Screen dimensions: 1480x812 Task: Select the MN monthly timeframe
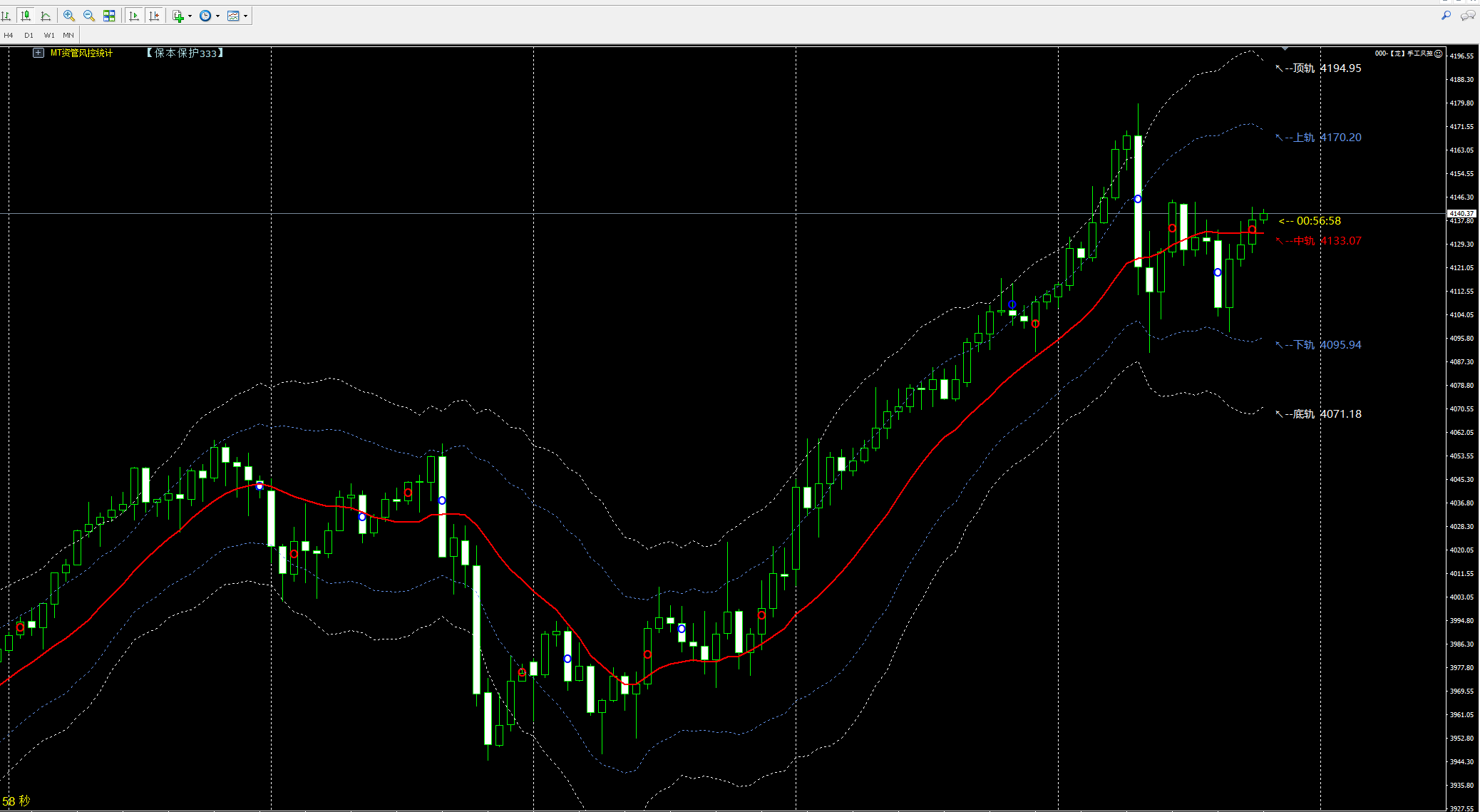[68, 35]
